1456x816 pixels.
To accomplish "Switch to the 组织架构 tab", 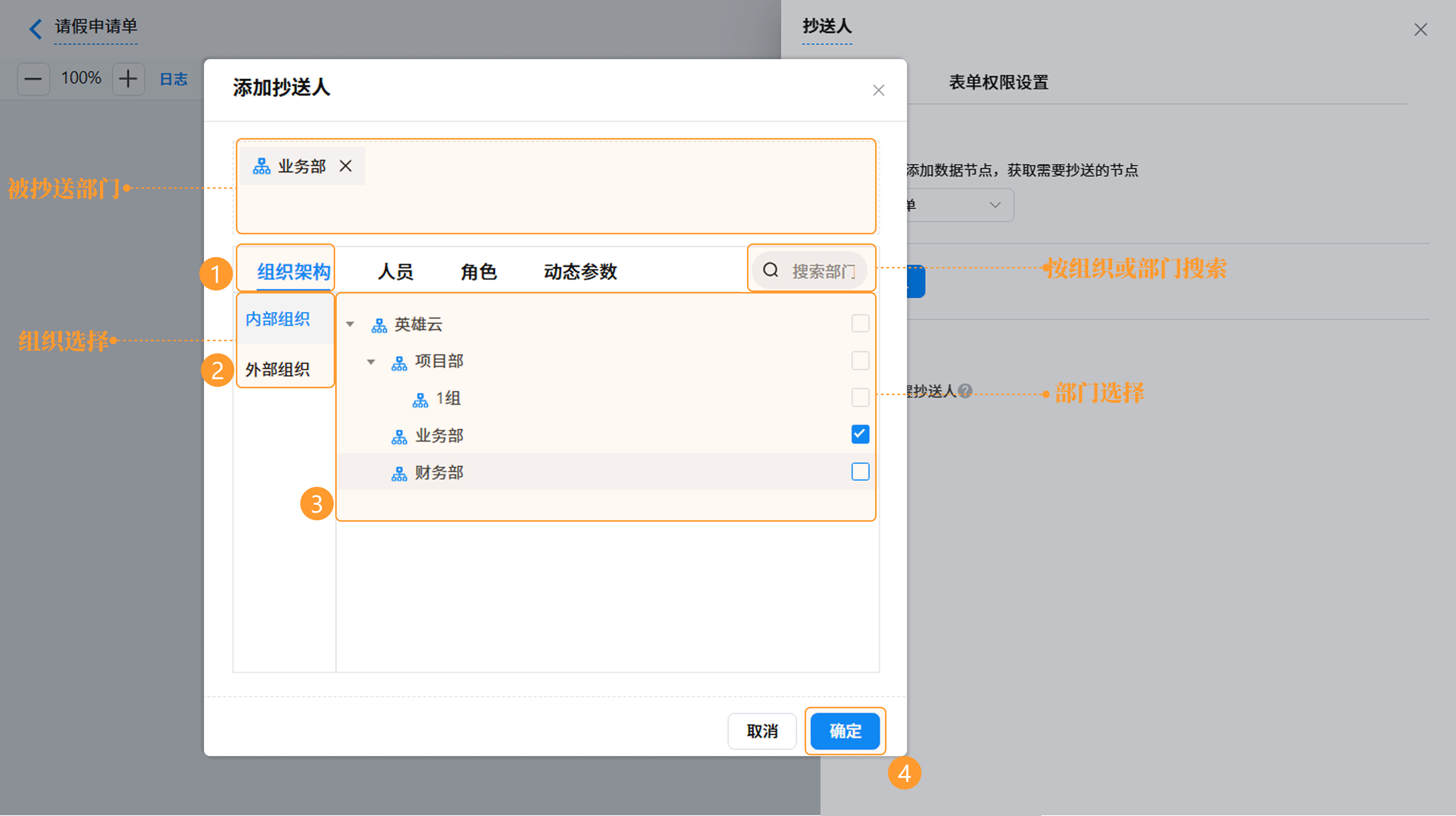I will (293, 272).
